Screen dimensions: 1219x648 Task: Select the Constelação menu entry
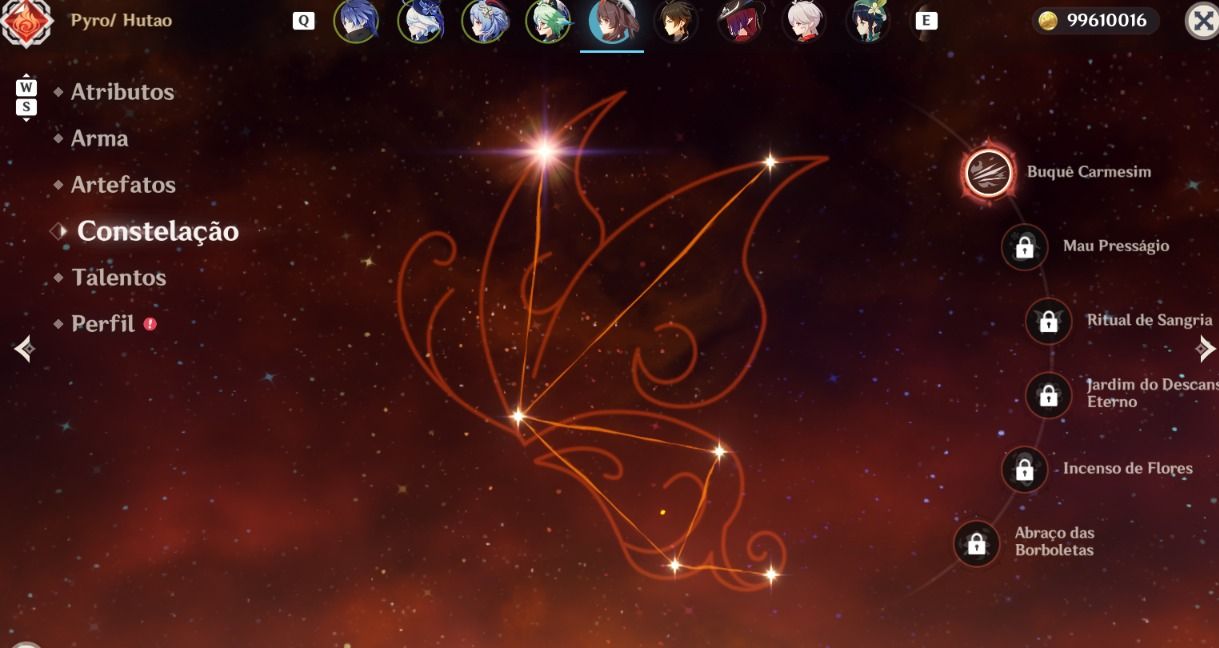point(158,231)
